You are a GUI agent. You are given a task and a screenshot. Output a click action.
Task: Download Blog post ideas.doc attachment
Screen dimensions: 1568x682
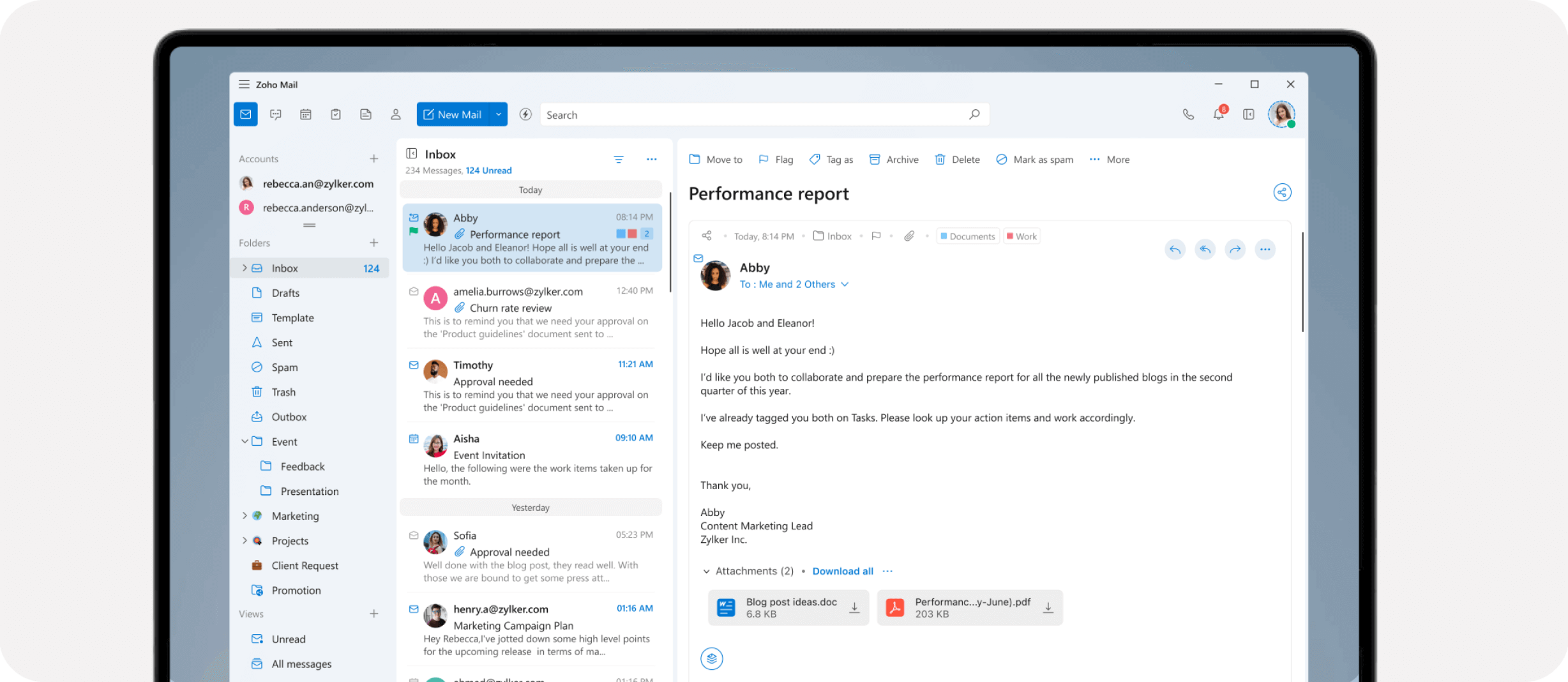pyautogui.click(x=854, y=608)
